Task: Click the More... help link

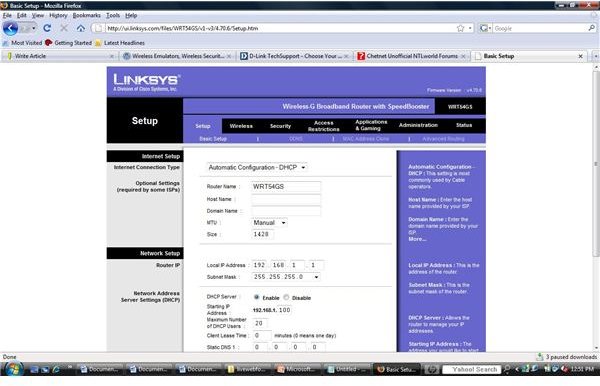Action: [x=417, y=239]
